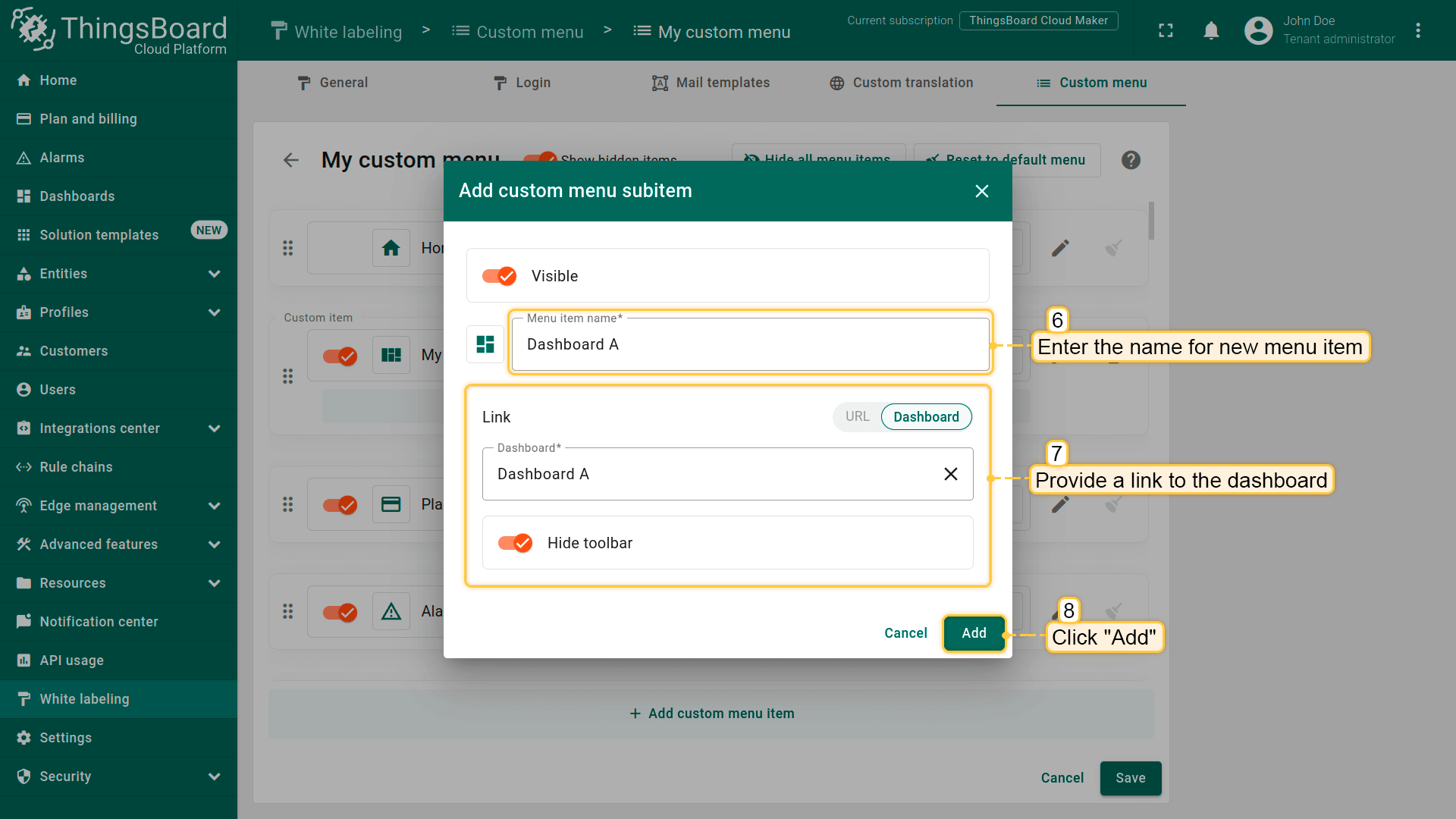This screenshot has width=1456, height=819.
Task: Click the Add button in dialog
Action: (974, 633)
